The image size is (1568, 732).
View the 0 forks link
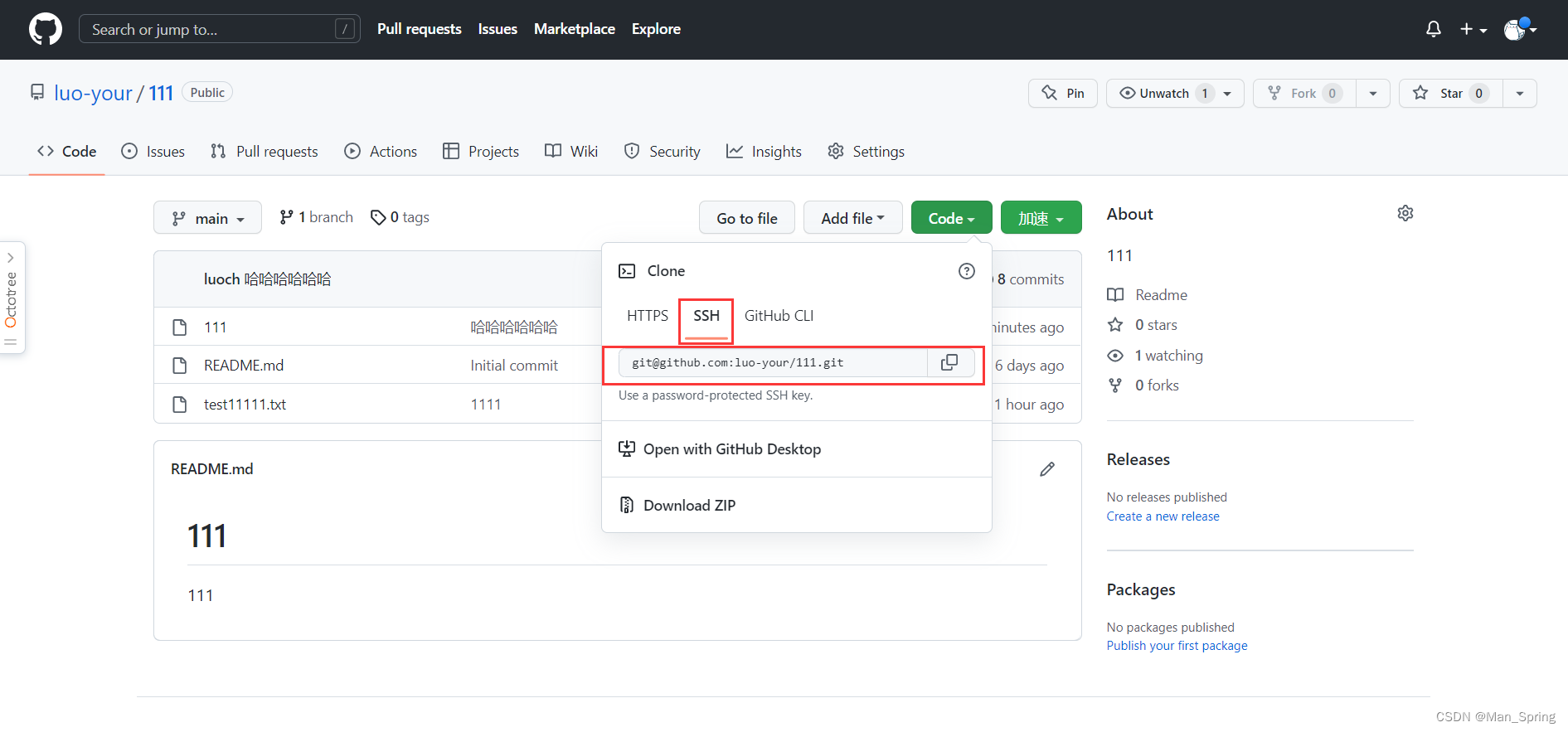1143,385
